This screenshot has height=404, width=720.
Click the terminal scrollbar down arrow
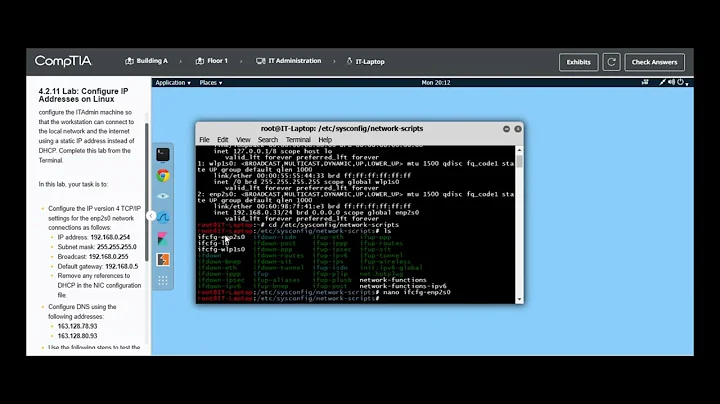click(519, 299)
